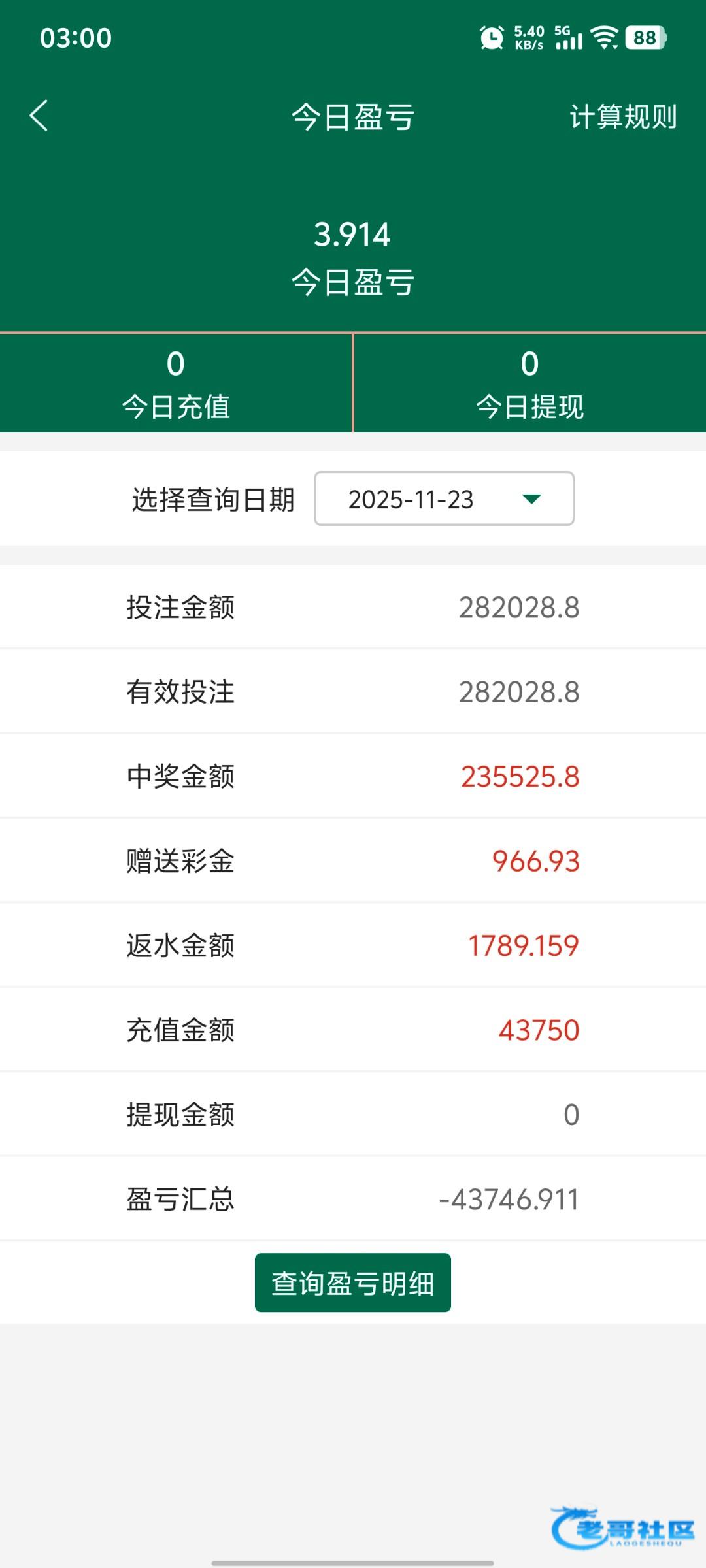Tap the 今日充值 panel

(176, 383)
